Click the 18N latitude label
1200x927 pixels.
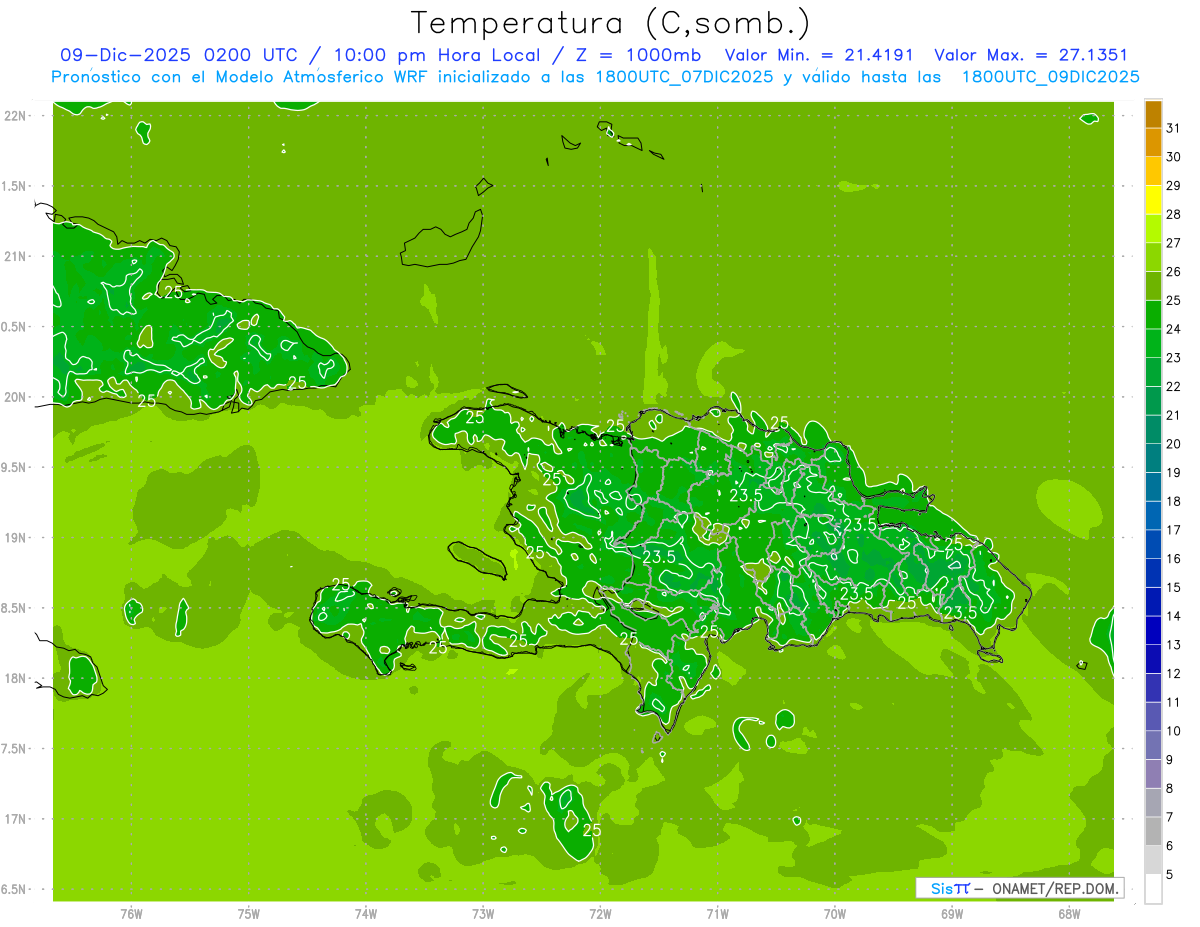[x=15, y=678]
